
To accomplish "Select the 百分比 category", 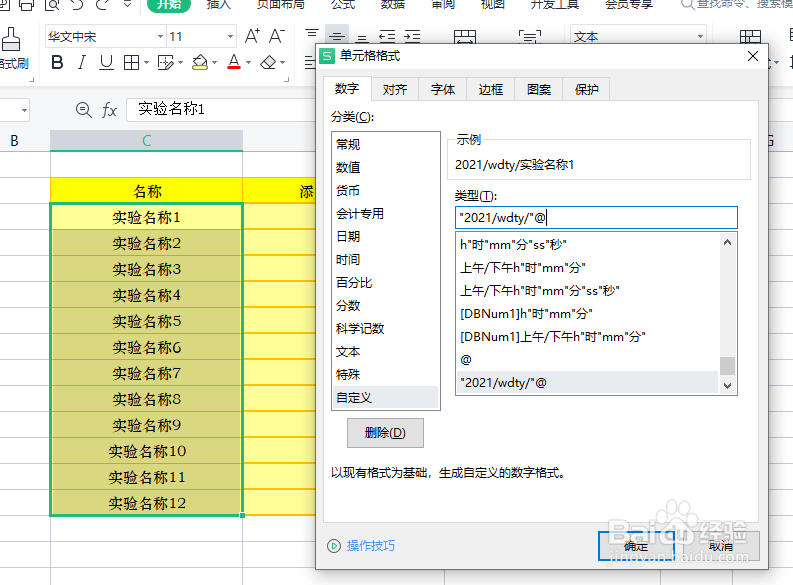I will click(385, 283).
